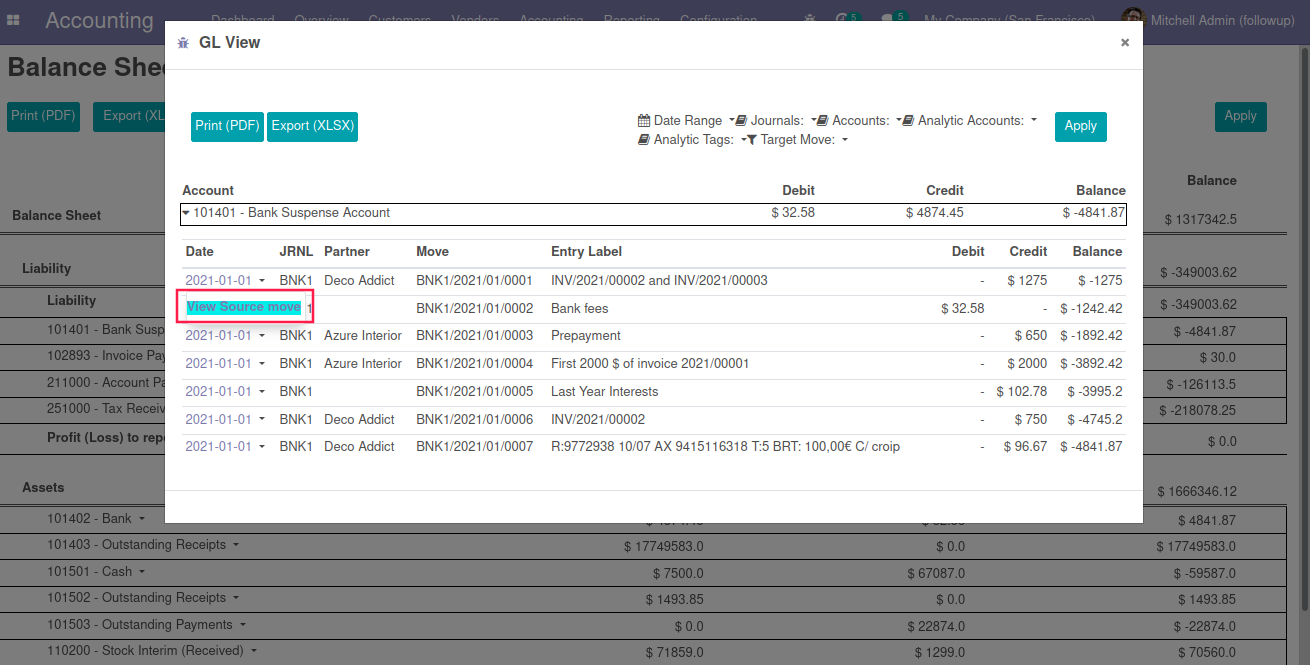Click Print (PDF) in GL View dialog
The image size is (1310, 665).
(x=227, y=127)
